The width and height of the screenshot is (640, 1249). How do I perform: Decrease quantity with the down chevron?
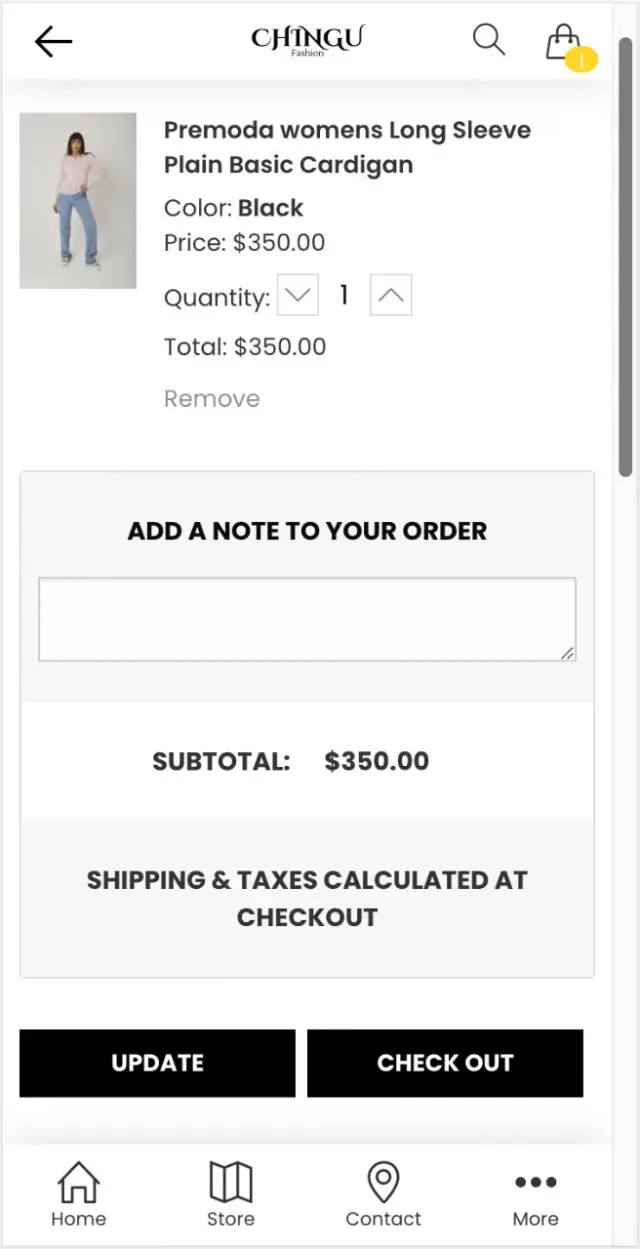(298, 296)
